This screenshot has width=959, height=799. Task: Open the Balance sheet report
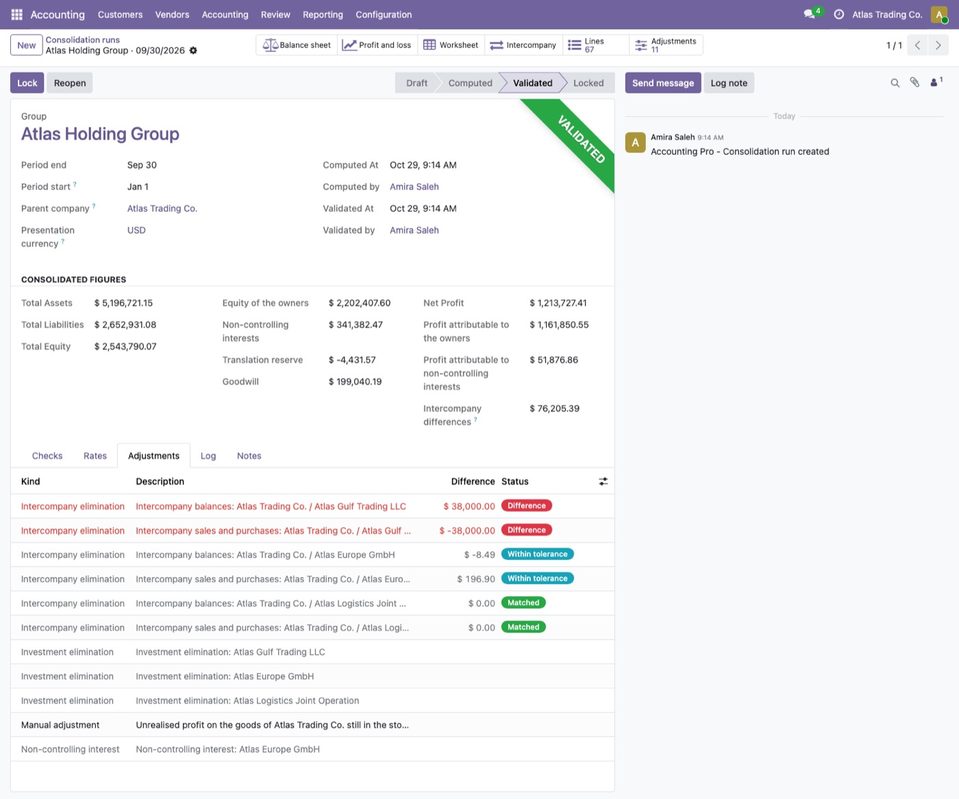click(297, 45)
